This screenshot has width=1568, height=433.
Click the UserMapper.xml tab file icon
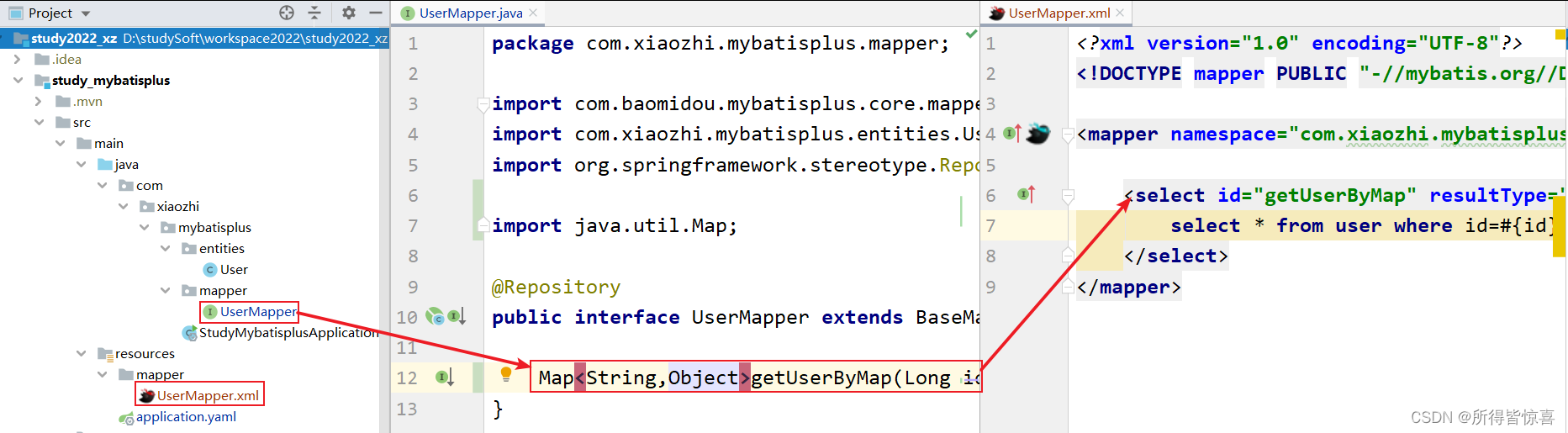(997, 13)
